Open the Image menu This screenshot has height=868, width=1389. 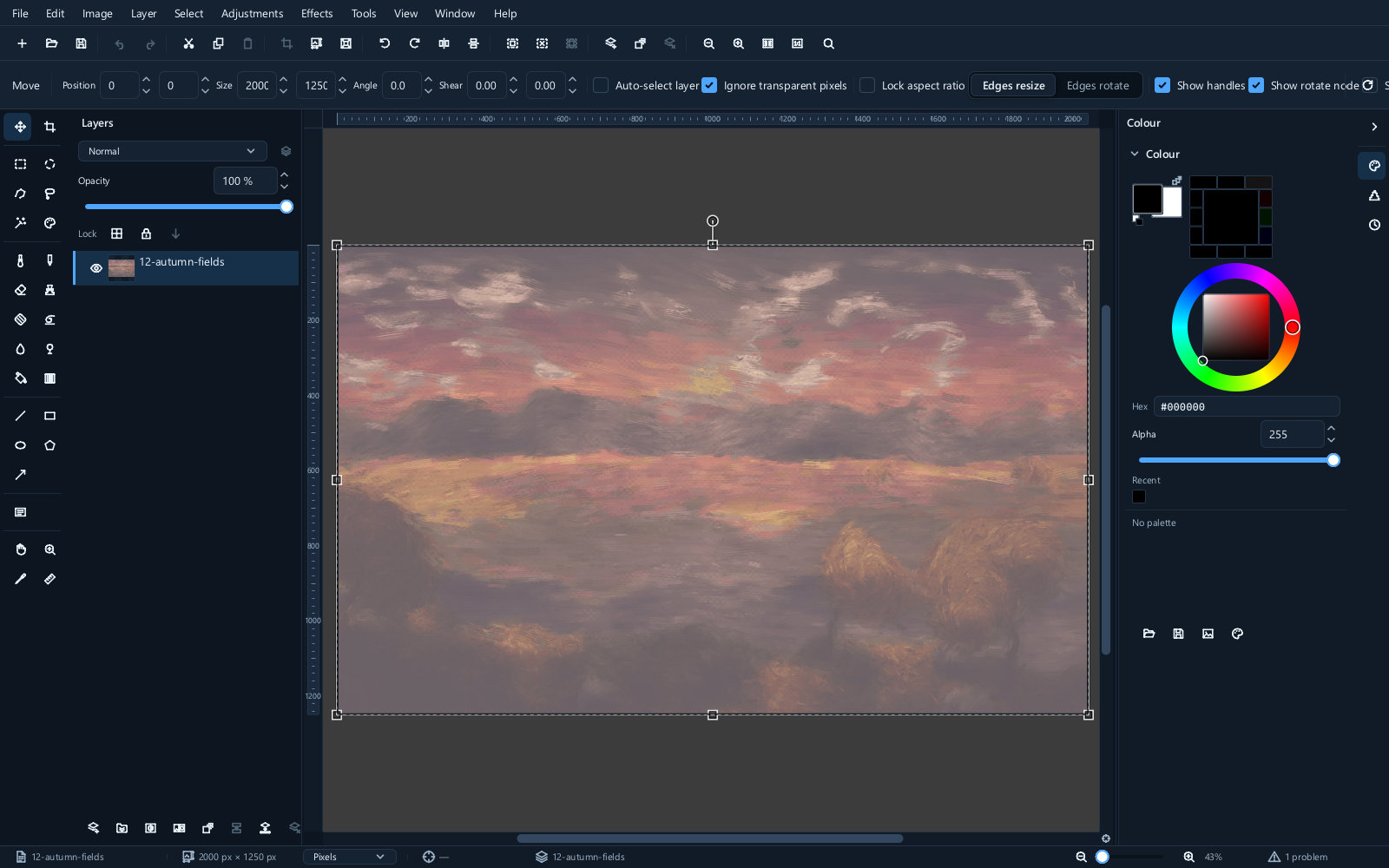[97, 13]
